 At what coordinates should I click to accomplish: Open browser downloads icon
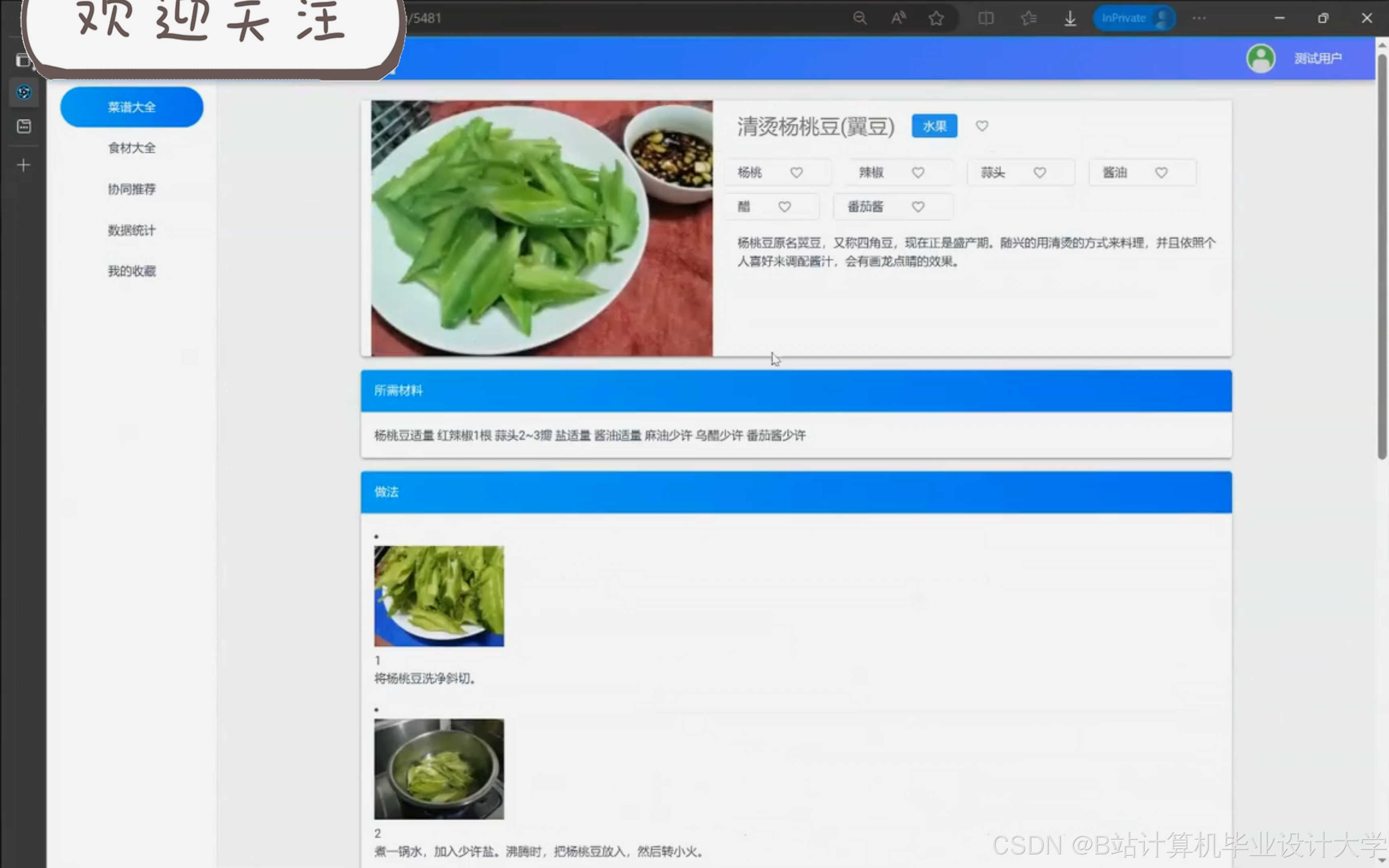coord(1070,18)
